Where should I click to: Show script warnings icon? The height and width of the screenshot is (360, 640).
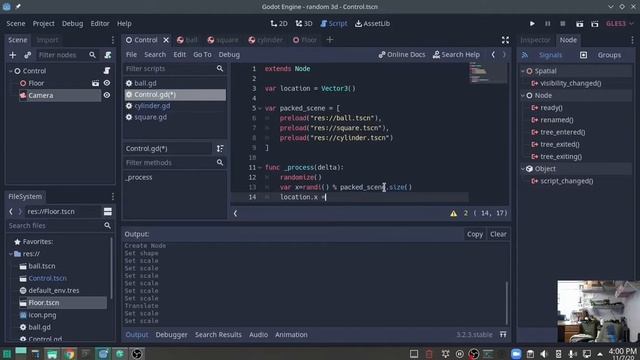tap(453, 213)
